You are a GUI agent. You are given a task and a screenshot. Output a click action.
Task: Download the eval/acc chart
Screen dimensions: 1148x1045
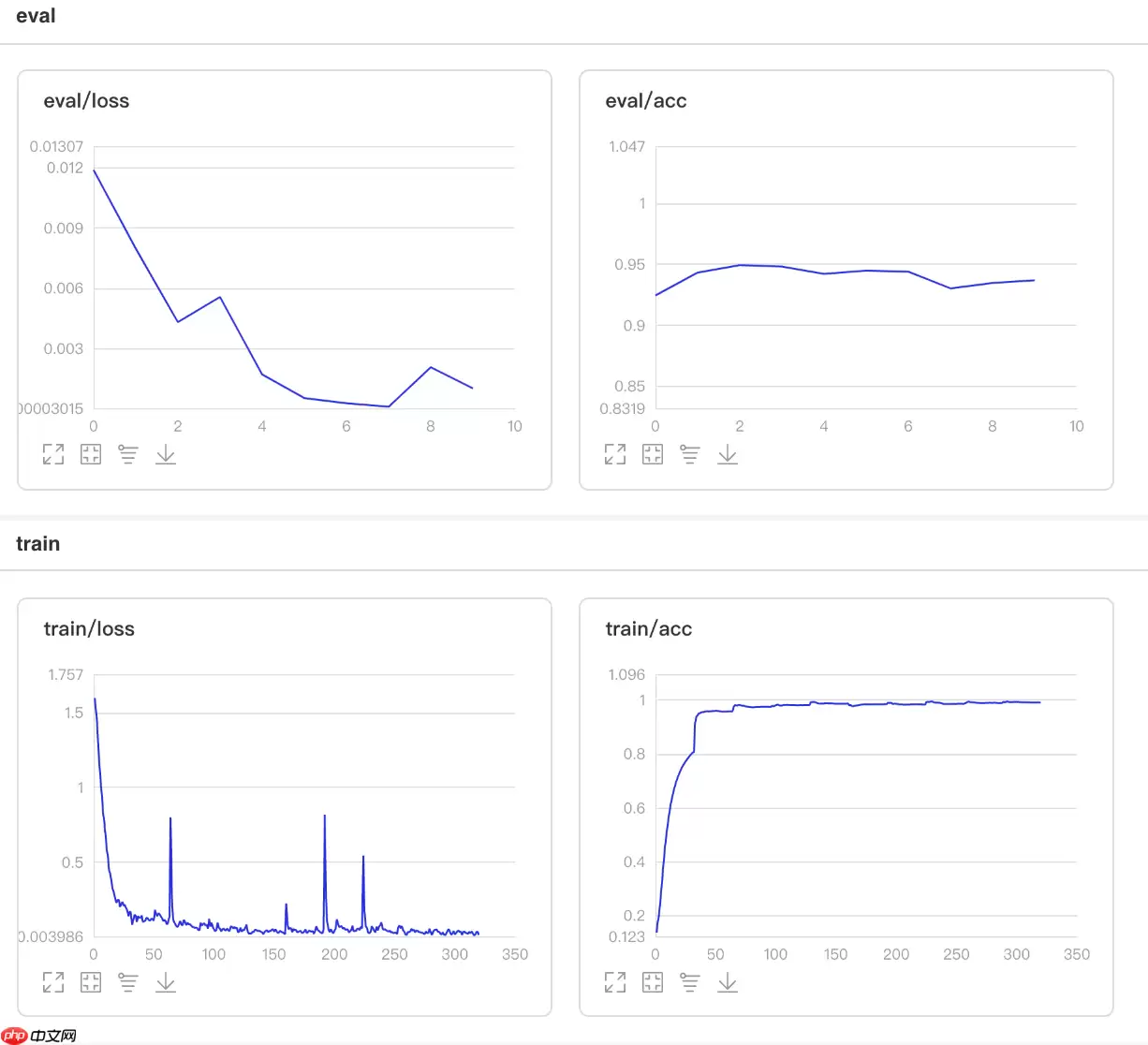coord(728,454)
